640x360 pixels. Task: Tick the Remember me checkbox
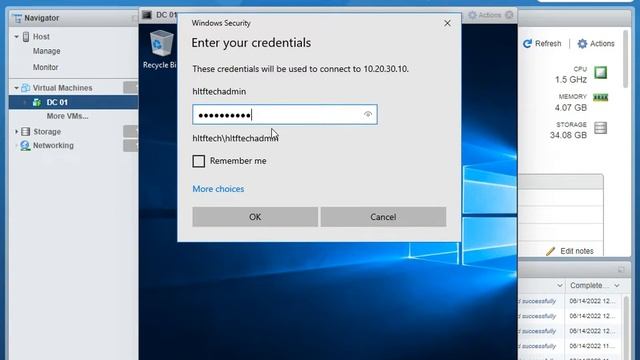tap(199, 161)
